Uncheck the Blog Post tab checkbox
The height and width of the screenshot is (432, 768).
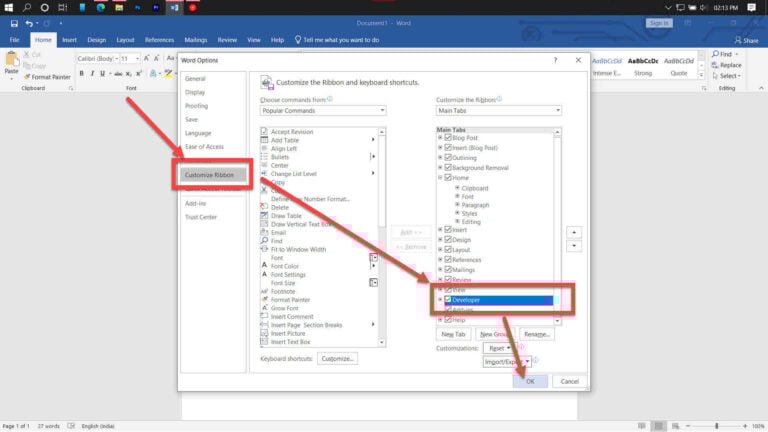tap(448, 138)
